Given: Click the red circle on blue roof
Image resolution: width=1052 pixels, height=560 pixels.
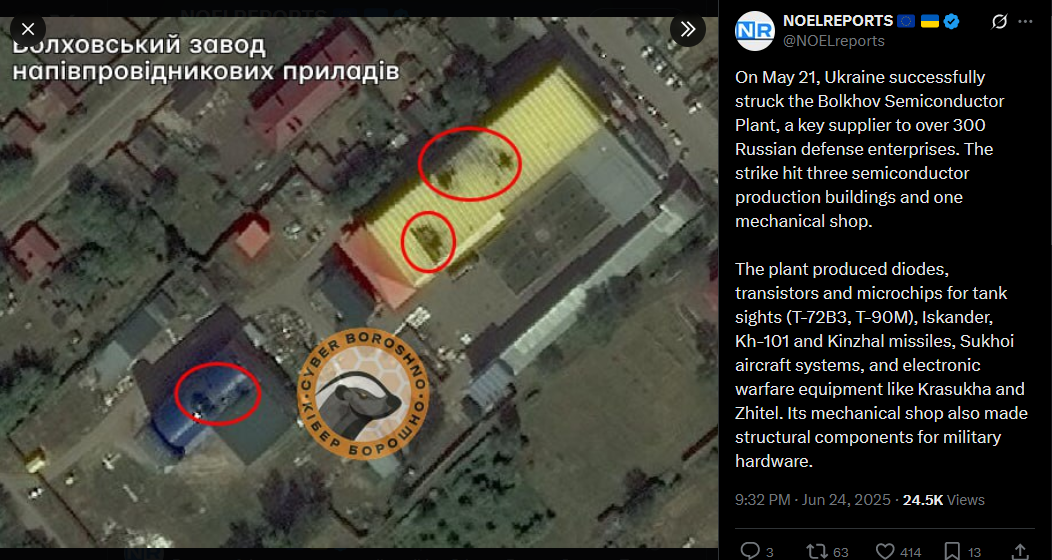Looking at the screenshot, I should point(217,394).
